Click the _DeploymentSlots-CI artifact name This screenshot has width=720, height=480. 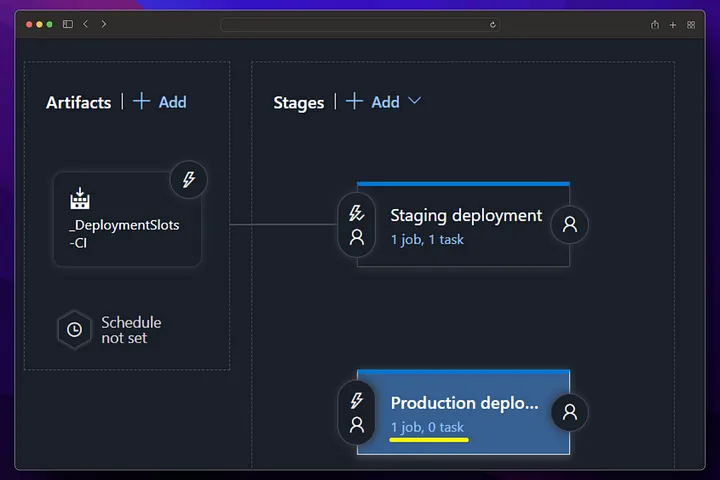(124, 234)
